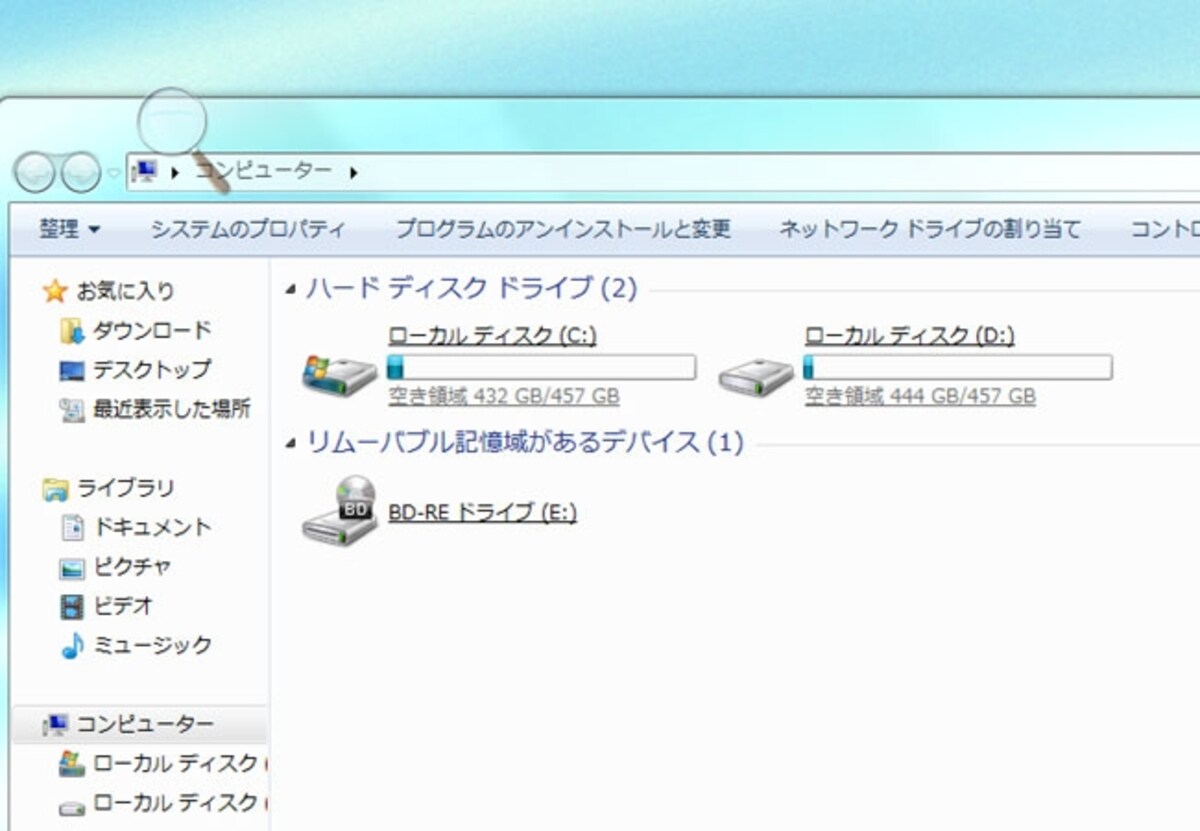Click the plain hard drive icon in sidebar
Image resolution: width=1200 pixels, height=831 pixels.
[72, 805]
